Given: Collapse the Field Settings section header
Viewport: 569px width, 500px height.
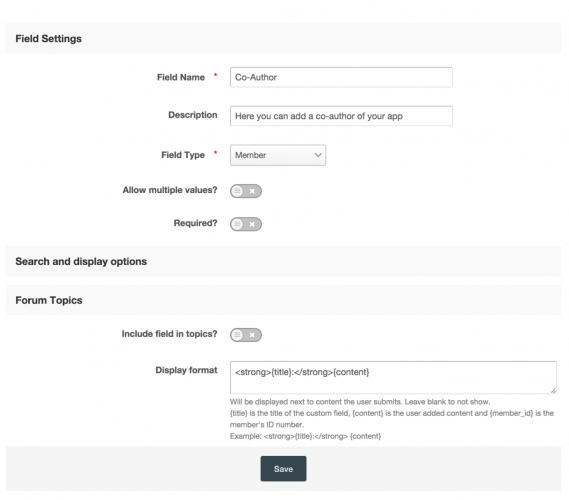Looking at the screenshot, I should tap(283, 38).
